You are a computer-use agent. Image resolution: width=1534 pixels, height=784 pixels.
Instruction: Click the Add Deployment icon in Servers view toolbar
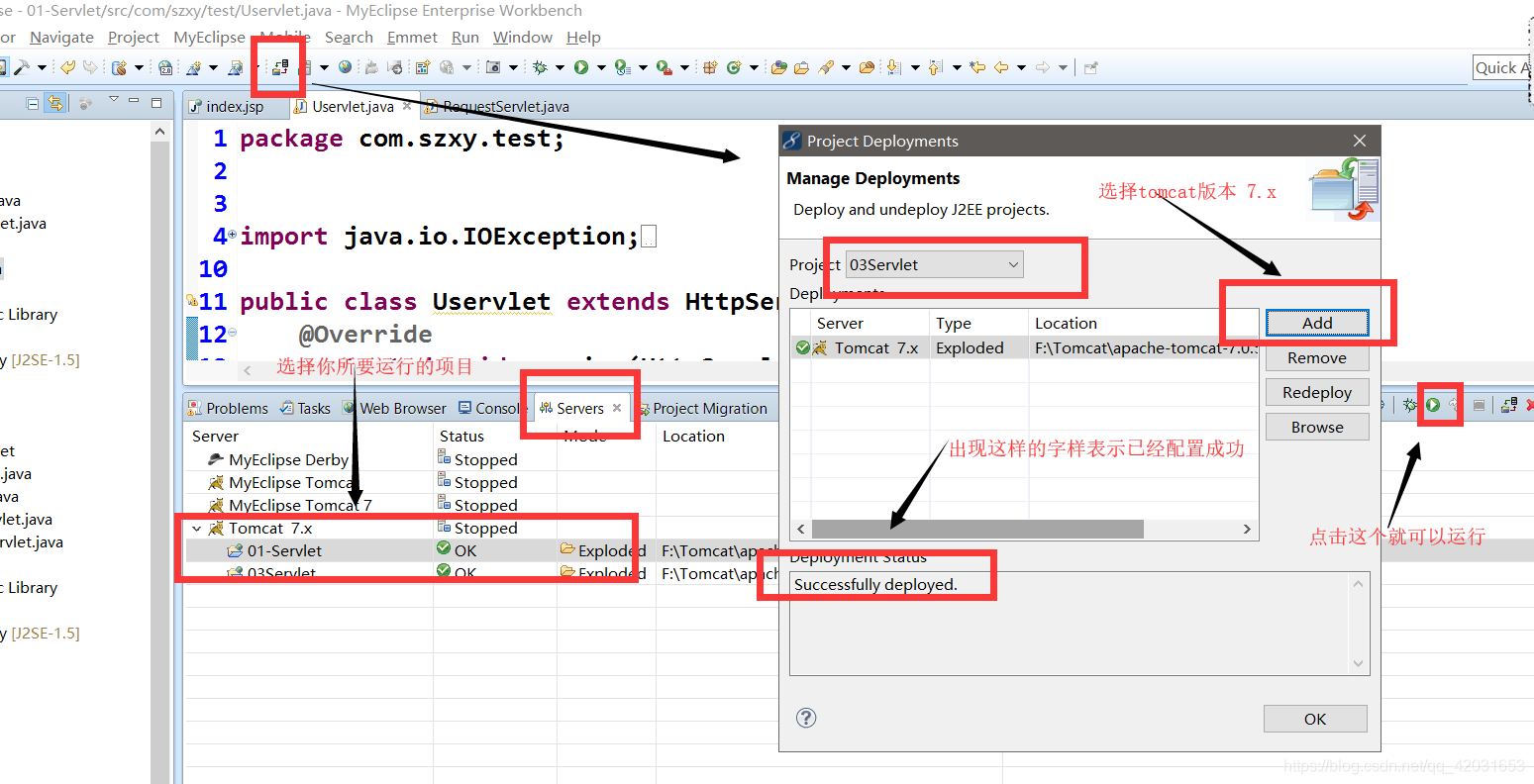click(x=1509, y=405)
